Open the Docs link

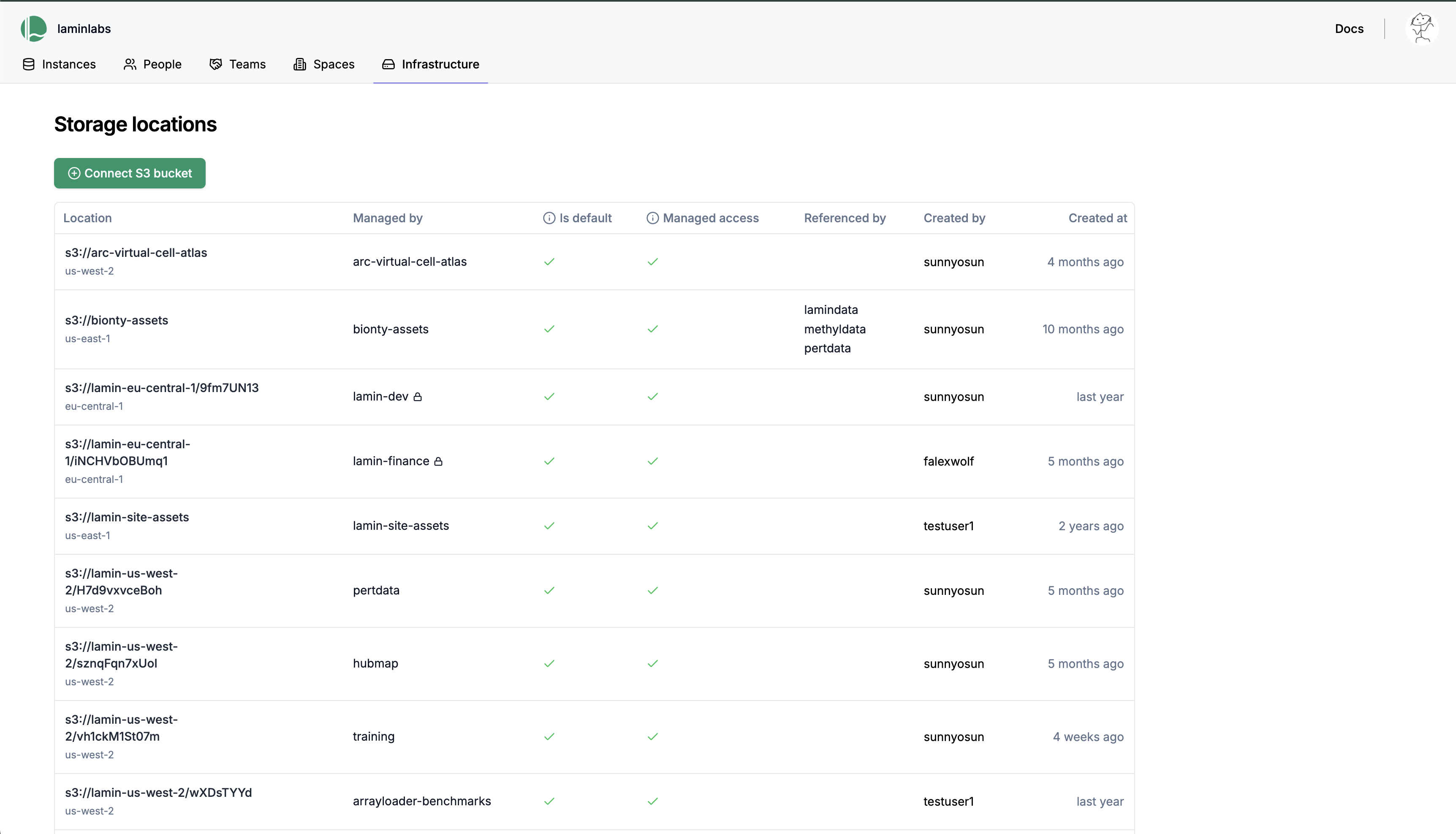point(1349,29)
